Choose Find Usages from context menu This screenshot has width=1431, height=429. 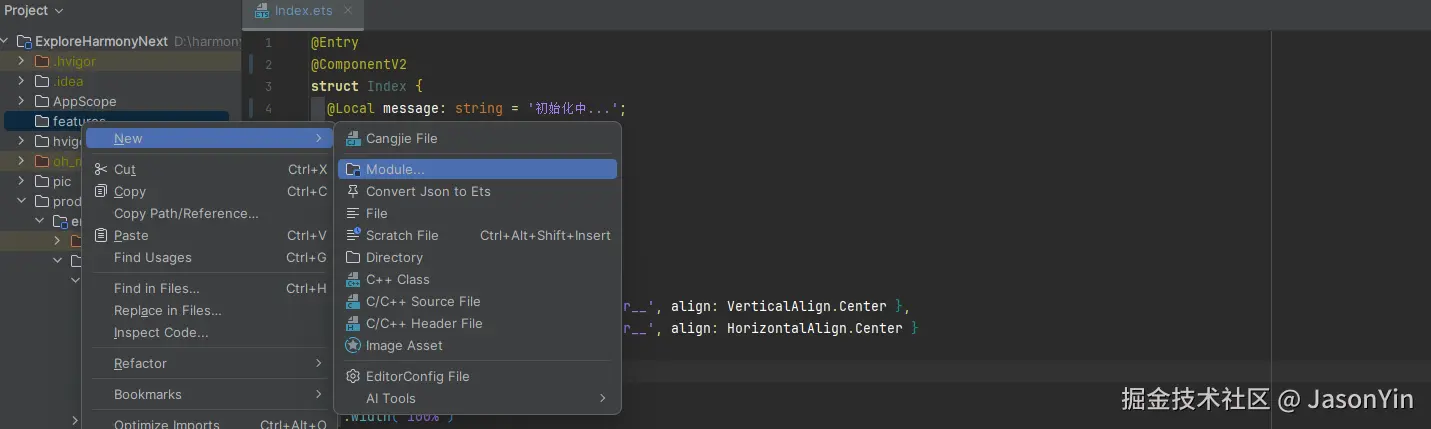pyautogui.click(x=152, y=258)
